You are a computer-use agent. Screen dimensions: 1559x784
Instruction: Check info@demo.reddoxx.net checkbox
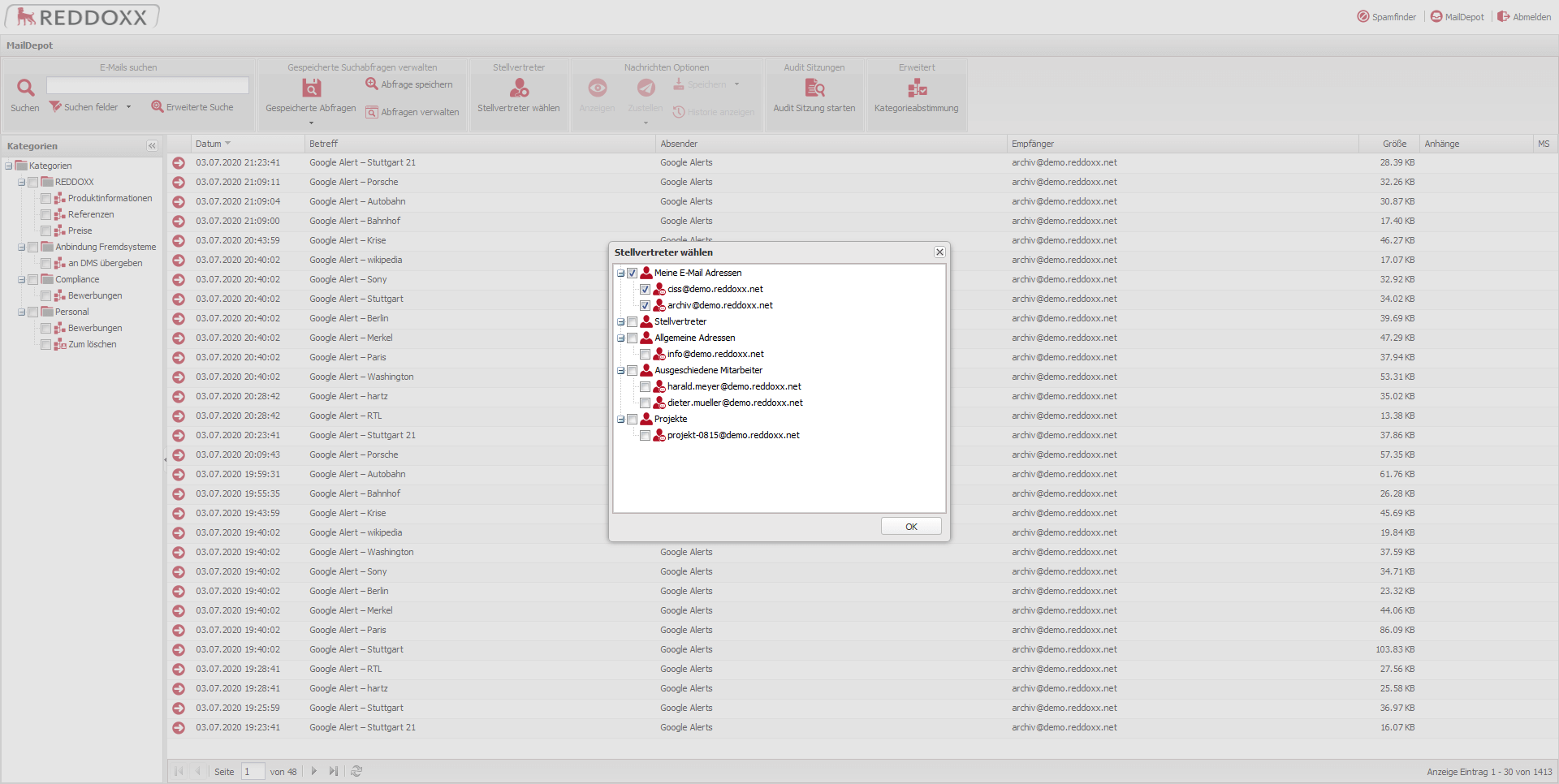point(646,354)
